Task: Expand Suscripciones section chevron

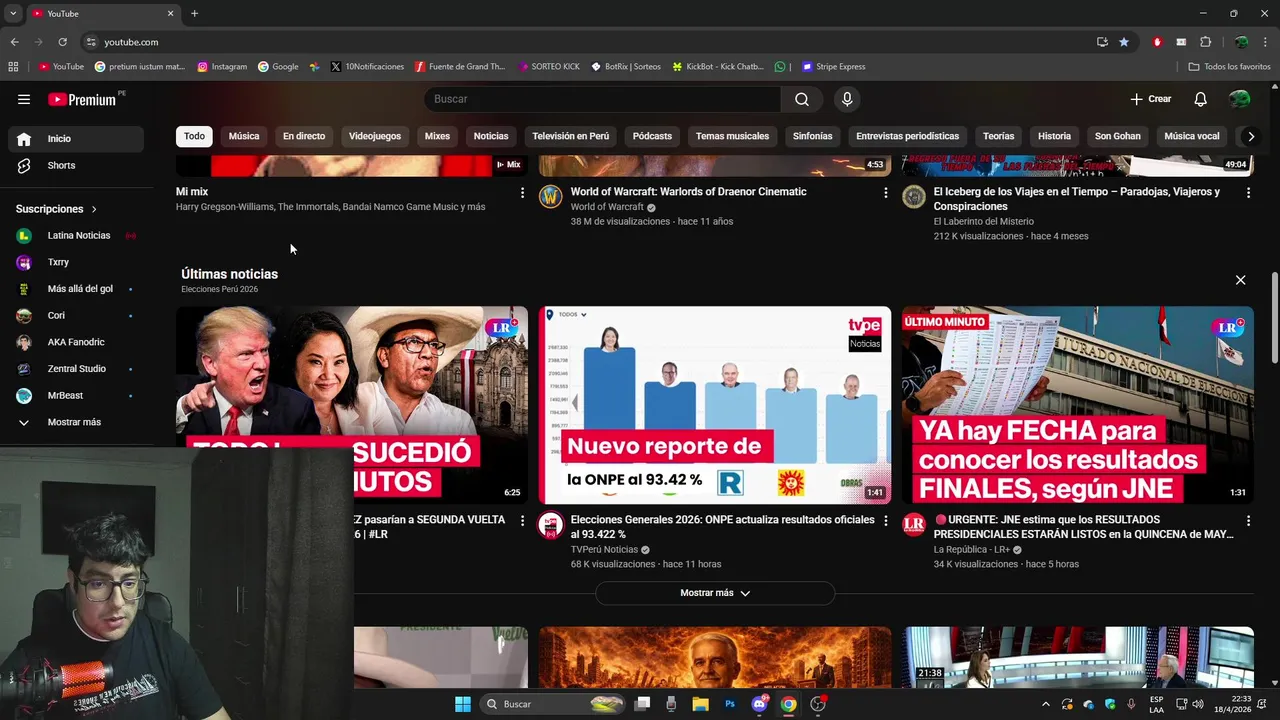Action: [x=94, y=209]
